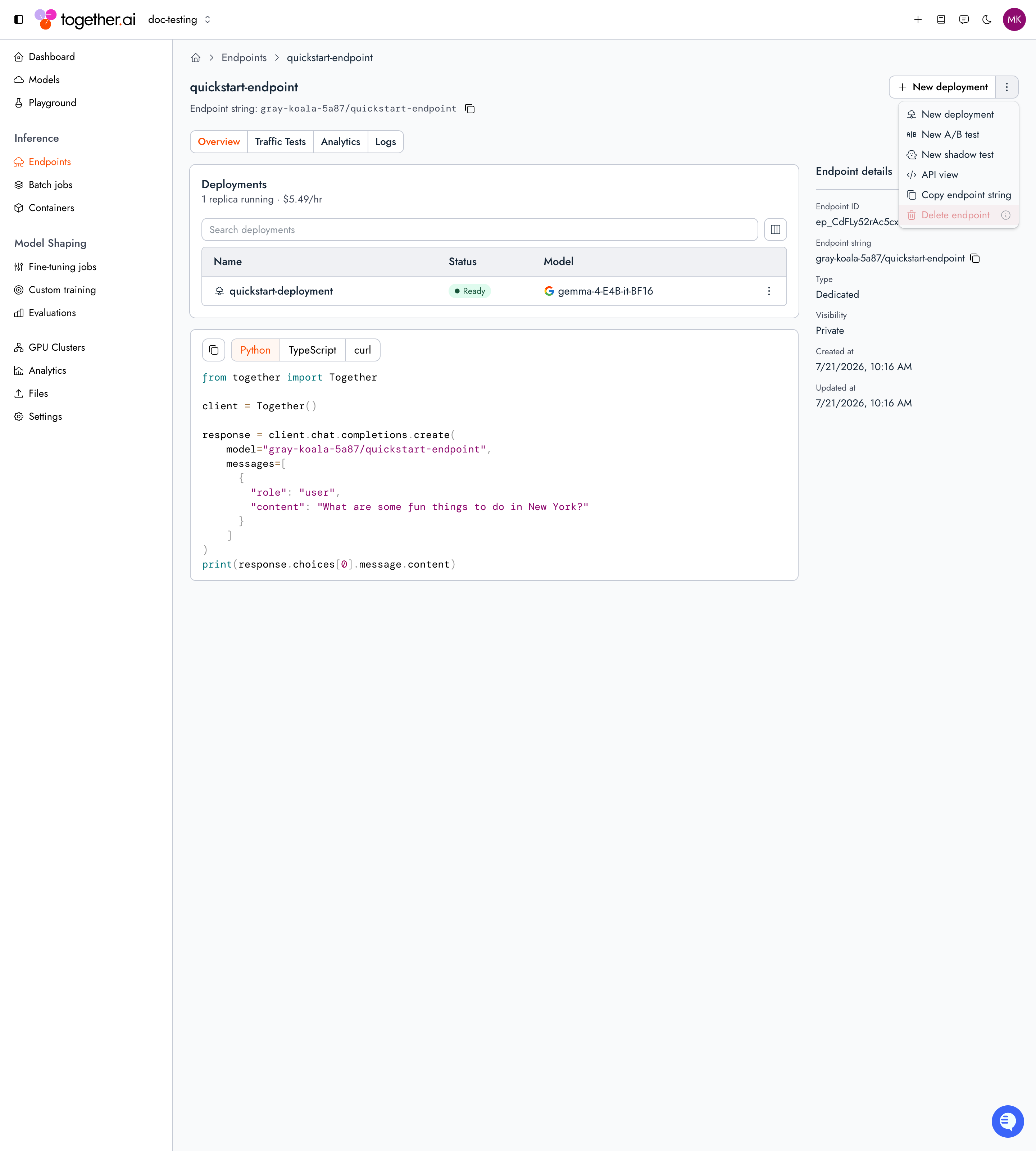
Task: Click gemma-4-E4B-it-BF16 model cell
Action: coord(599,291)
